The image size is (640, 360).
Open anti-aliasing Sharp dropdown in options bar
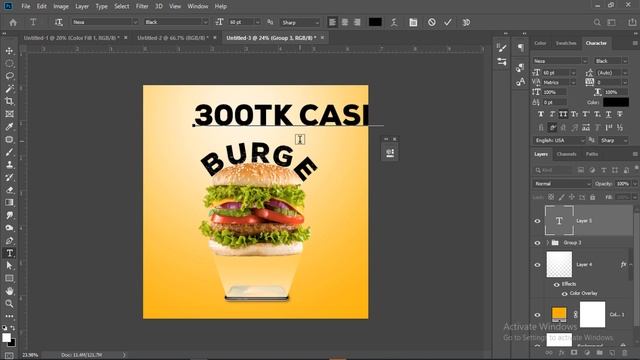pos(317,22)
